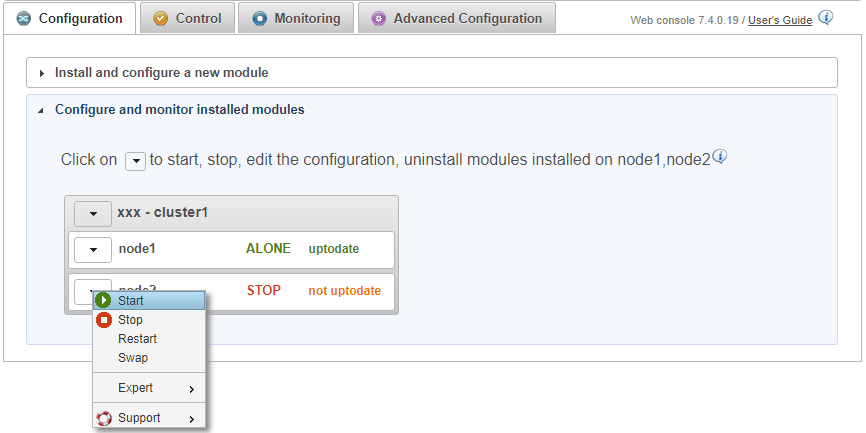The height and width of the screenshot is (433, 866).
Task: Click the Advanced Configuration gear icon
Action: coord(379,19)
